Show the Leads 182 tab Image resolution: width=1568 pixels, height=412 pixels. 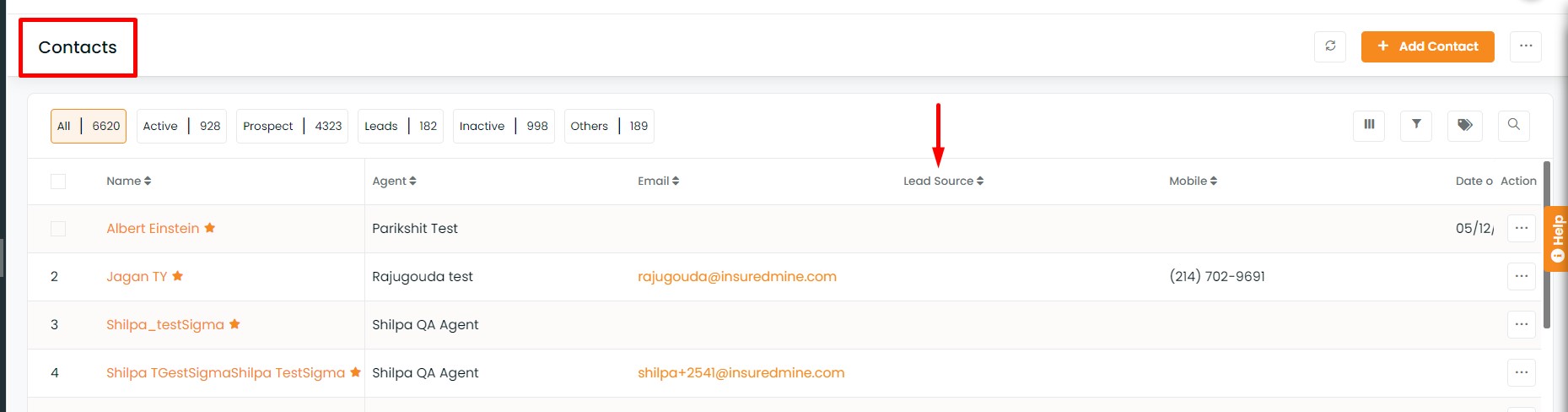(401, 126)
